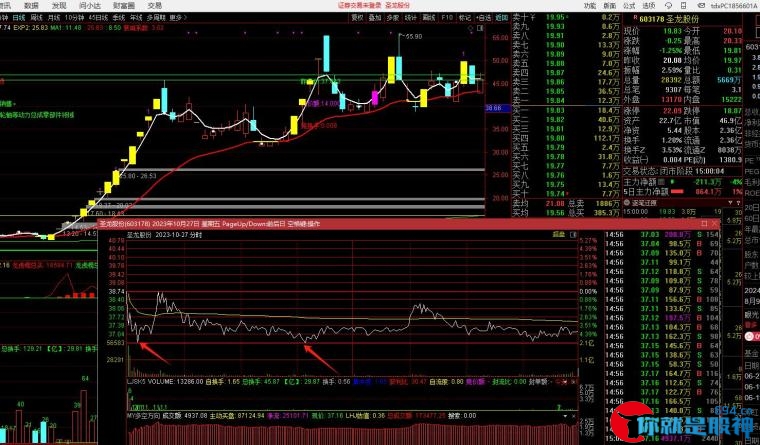
Task: Click the 画线 toolbar button
Action: pyautogui.click(x=429, y=17)
